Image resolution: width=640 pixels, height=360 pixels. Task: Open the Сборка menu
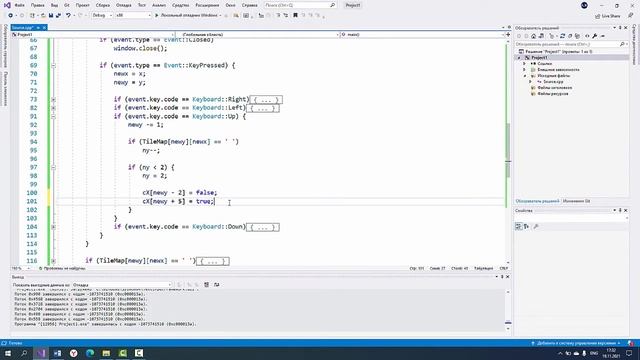tap(102, 5)
